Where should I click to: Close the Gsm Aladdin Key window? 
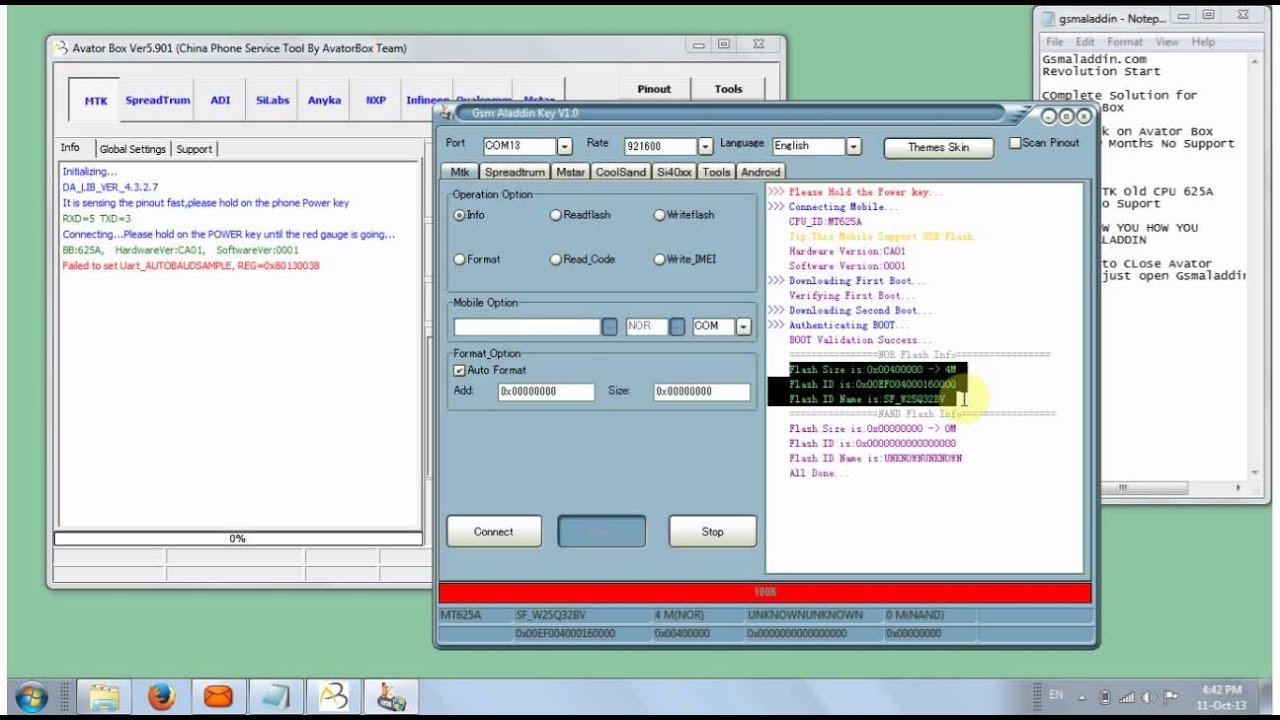point(1084,116)
